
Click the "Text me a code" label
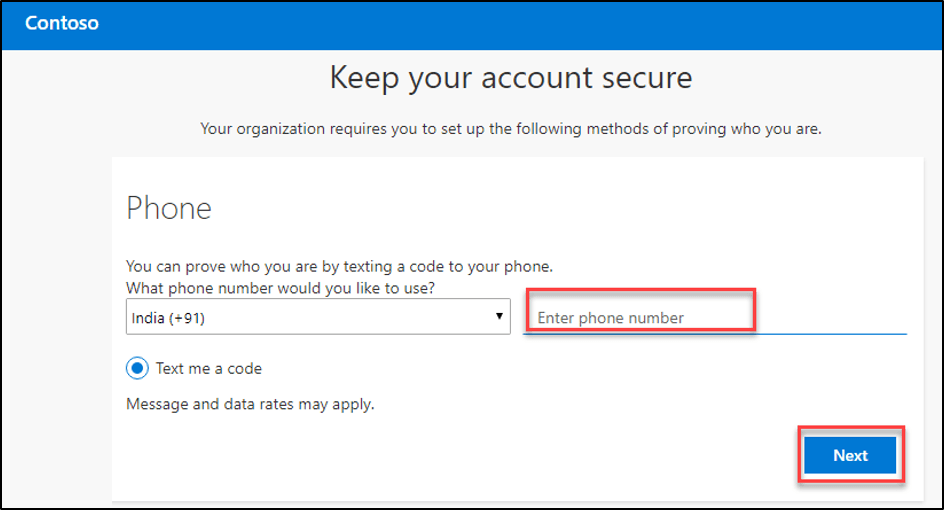click(x=208, y=368)
